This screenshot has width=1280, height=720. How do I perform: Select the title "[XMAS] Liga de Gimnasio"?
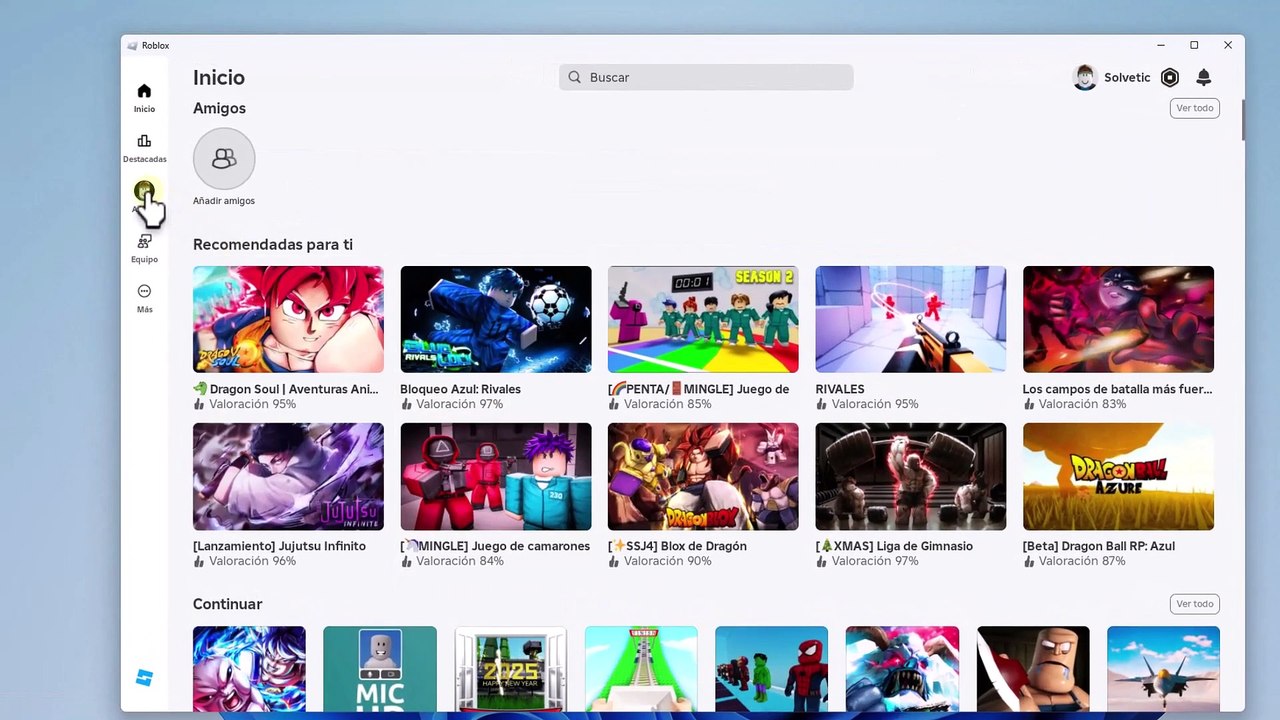tap(894, 546)
